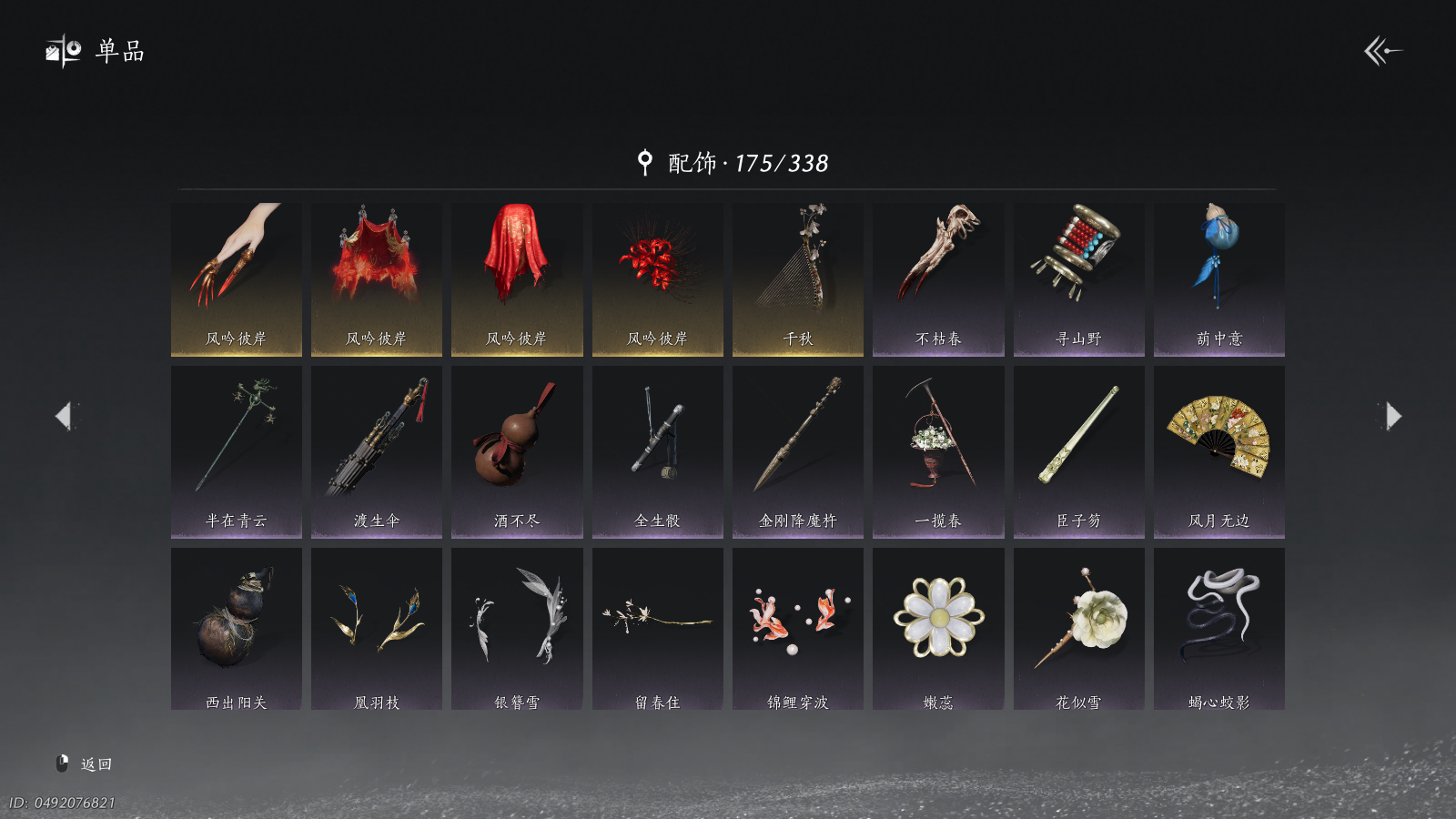The width and height of the screenshot is (1456, 819).
Task: Go to next page with right arrow
Action: coord(1392,416)
